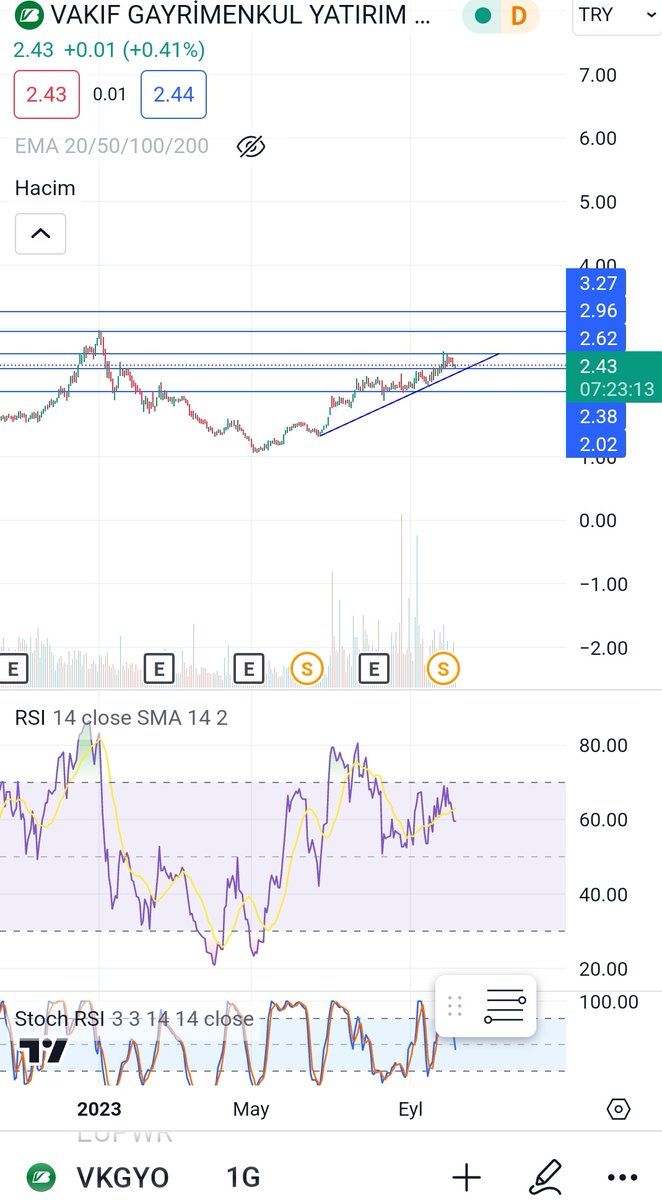Click the Eyl date axis label
Image resolution: width=662 pixels, height=1200 pixels.
pyautogui.click(x=411, y=1110)
